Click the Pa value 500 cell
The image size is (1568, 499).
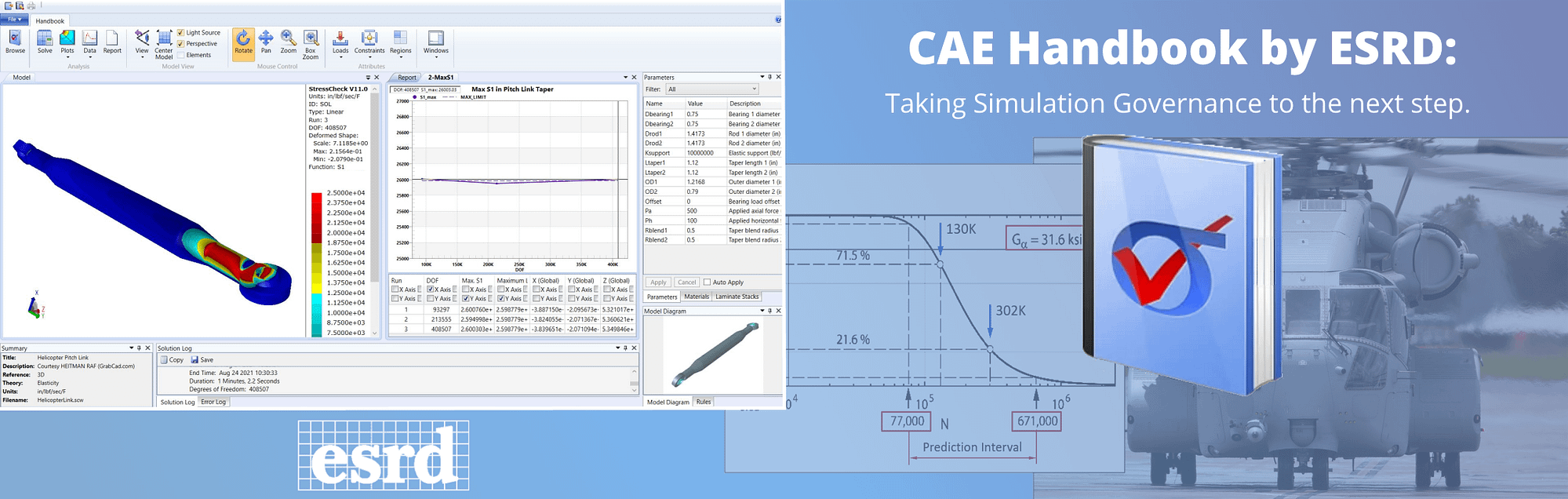(705, 211)
